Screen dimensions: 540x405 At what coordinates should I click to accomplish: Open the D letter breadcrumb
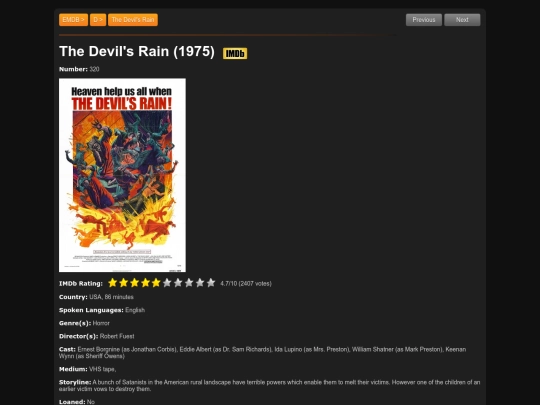[x=98, y=20]
